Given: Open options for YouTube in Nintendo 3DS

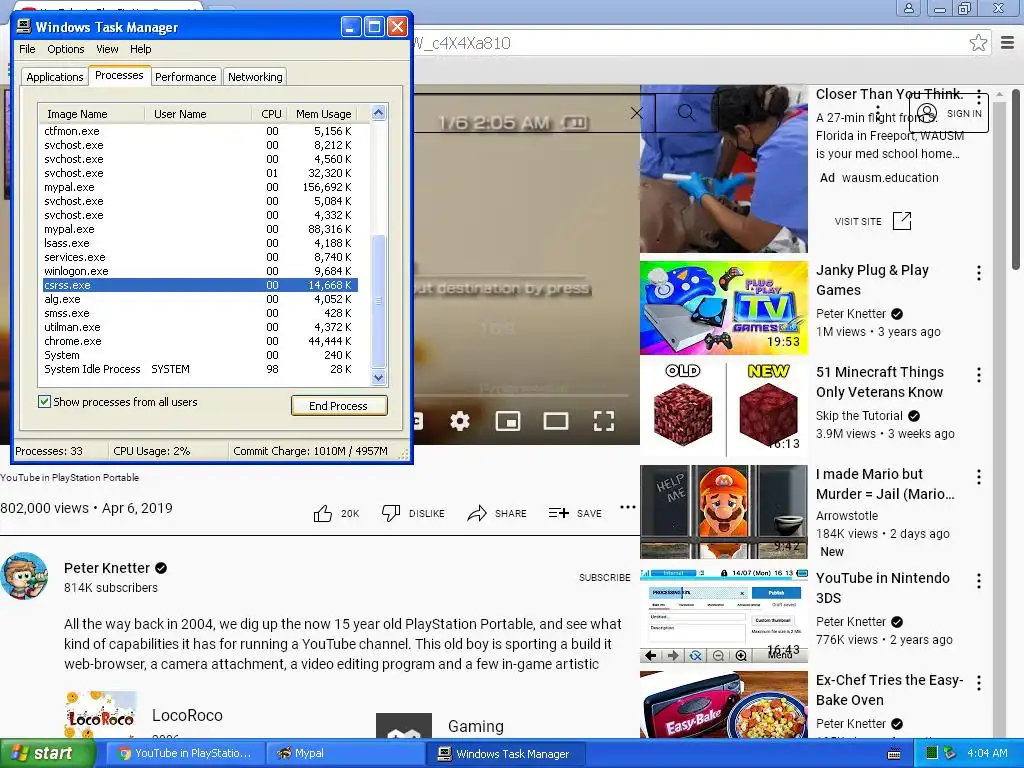Looking at the screenshot, I should (x=978, y=581).
